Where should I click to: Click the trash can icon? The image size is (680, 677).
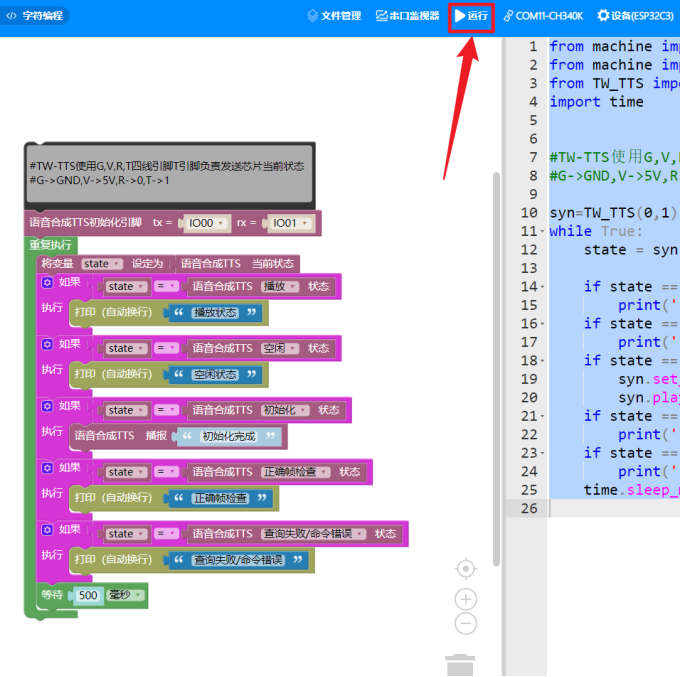460,664
